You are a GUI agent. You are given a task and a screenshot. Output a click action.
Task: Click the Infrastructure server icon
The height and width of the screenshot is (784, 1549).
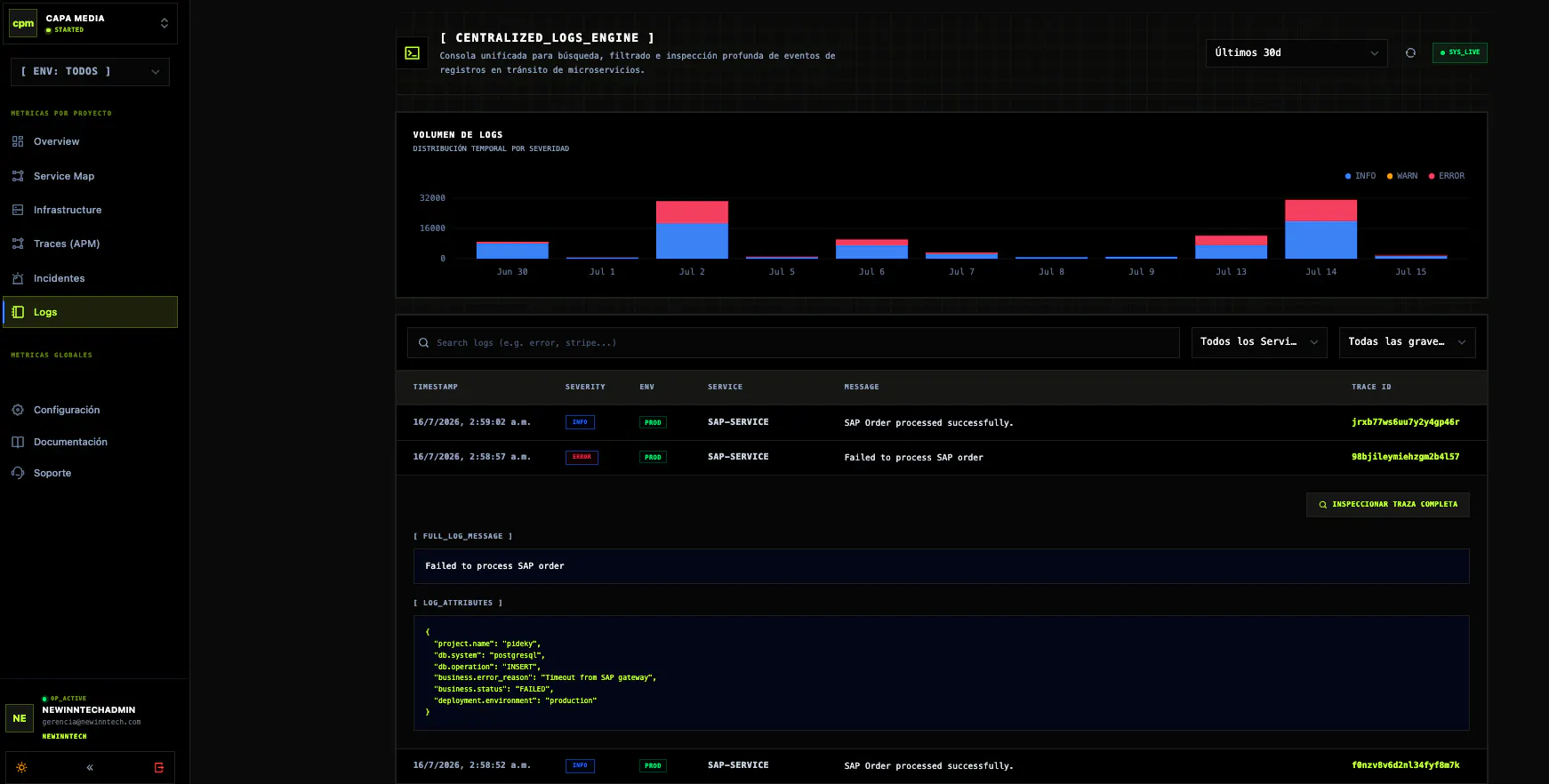18,210
